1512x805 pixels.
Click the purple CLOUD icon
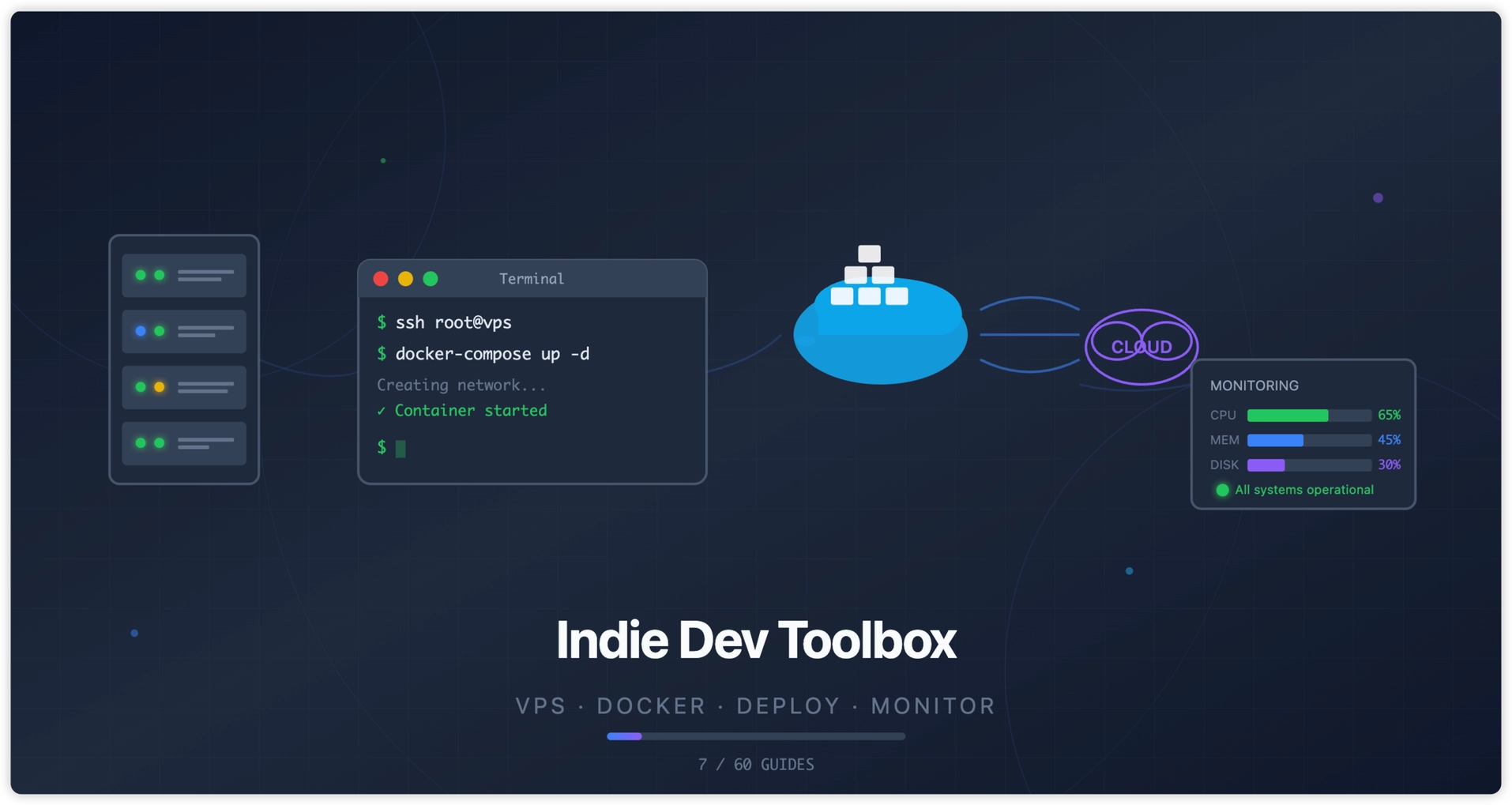tap(1142, 346)
